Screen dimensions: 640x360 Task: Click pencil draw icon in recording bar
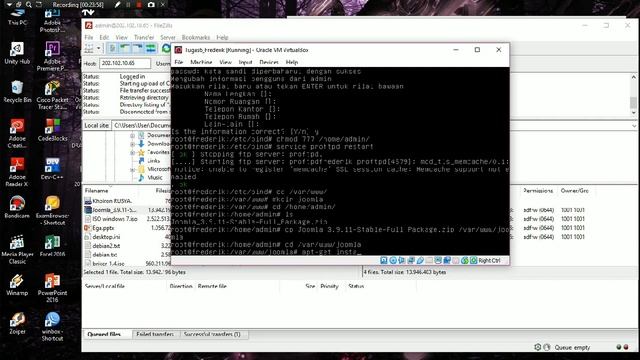(x=118, y=5)
